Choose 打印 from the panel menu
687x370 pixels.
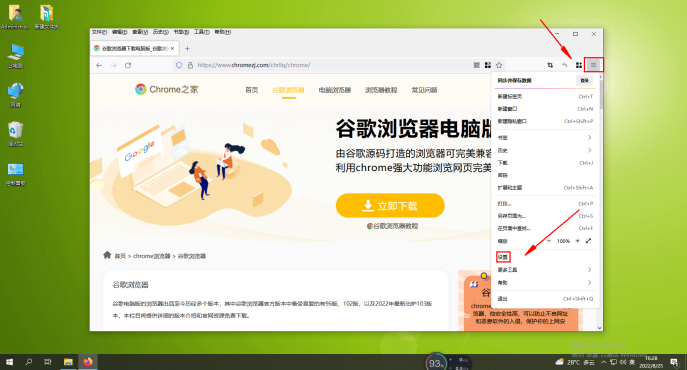pos(545,203)
